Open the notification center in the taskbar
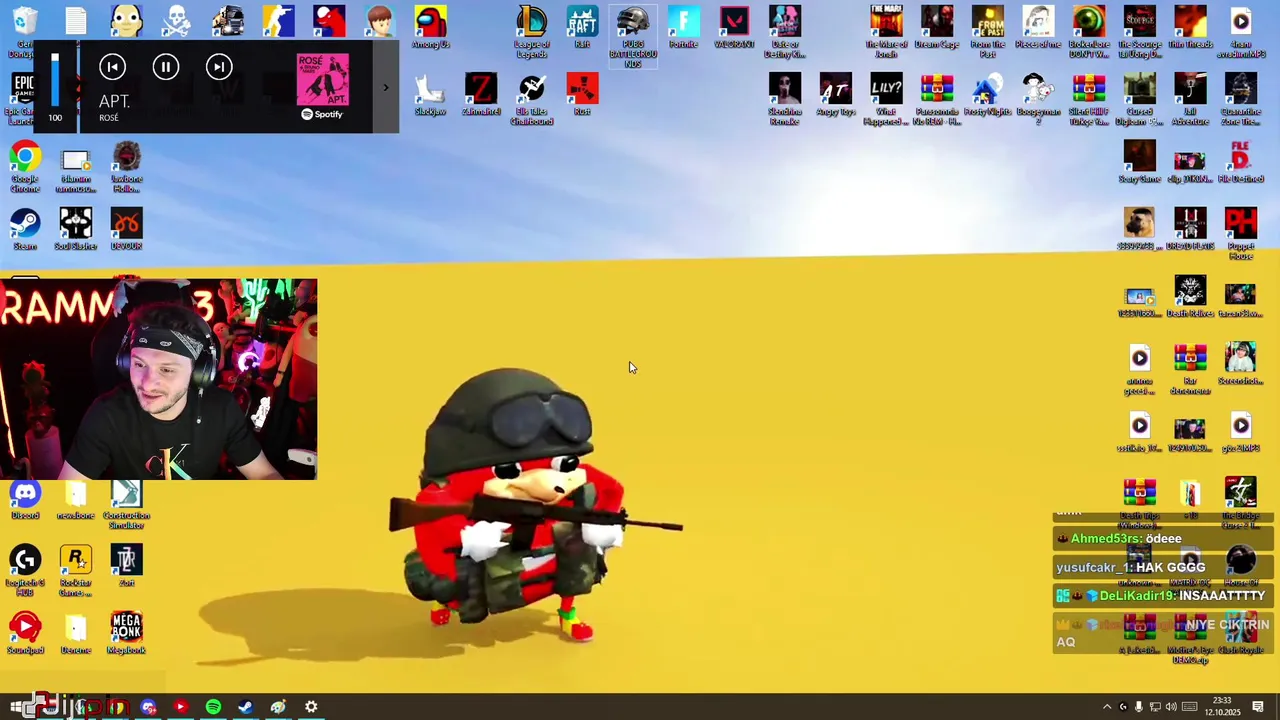 tap(1258, 707)
